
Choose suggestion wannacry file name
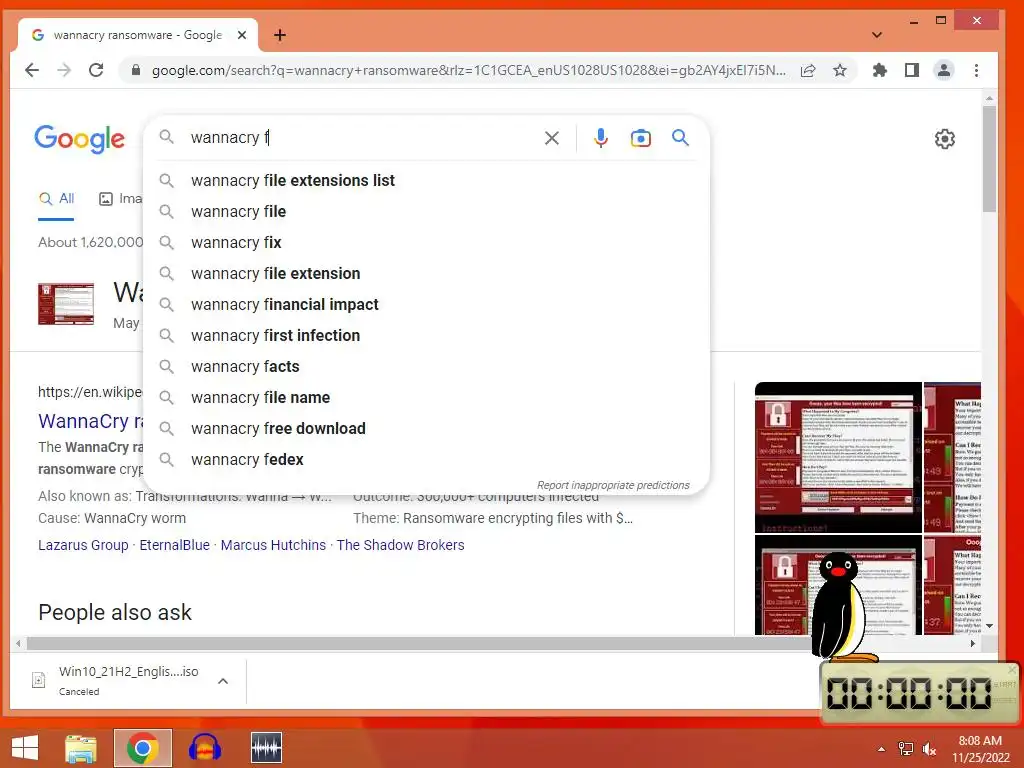426,398
